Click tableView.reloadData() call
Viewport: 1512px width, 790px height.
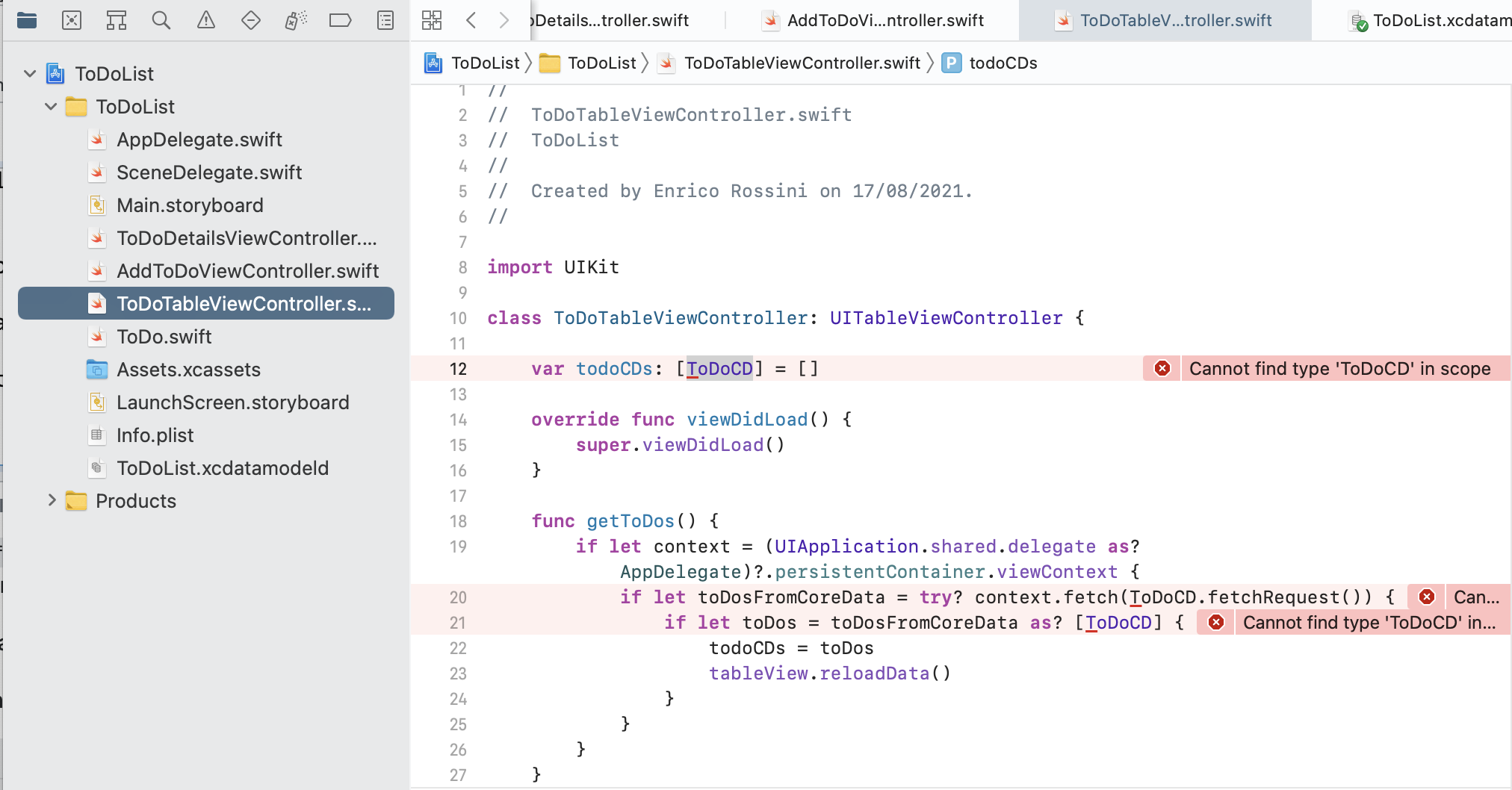(830, 673)
